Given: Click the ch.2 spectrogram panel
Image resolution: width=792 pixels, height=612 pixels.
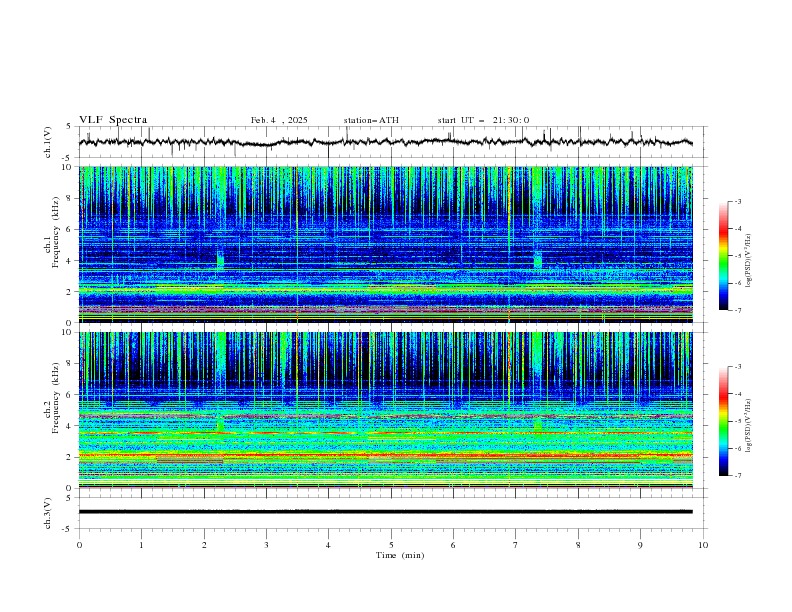Looking at the screenshot, I should tap(386, 410).
